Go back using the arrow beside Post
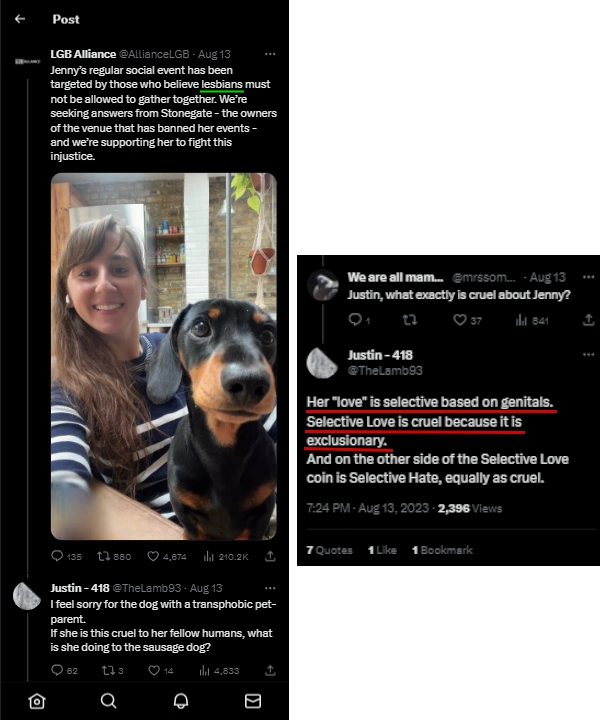The height and width of the screenshot is (720, 600). pos(20,19)
